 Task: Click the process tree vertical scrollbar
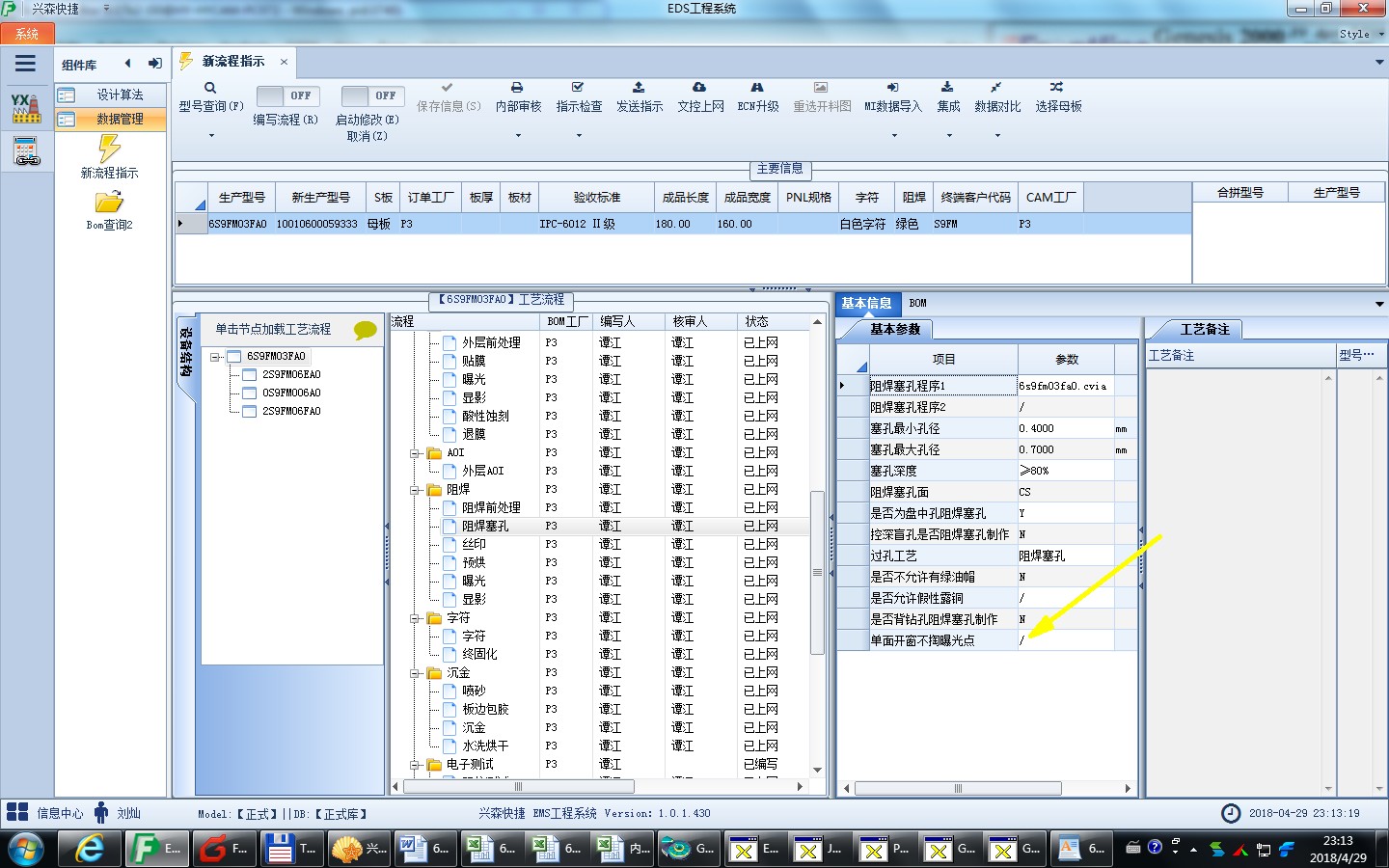point(817,572)
